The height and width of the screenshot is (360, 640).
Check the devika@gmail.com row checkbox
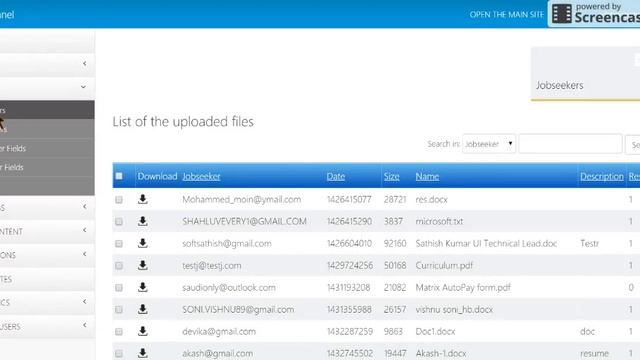119,332
